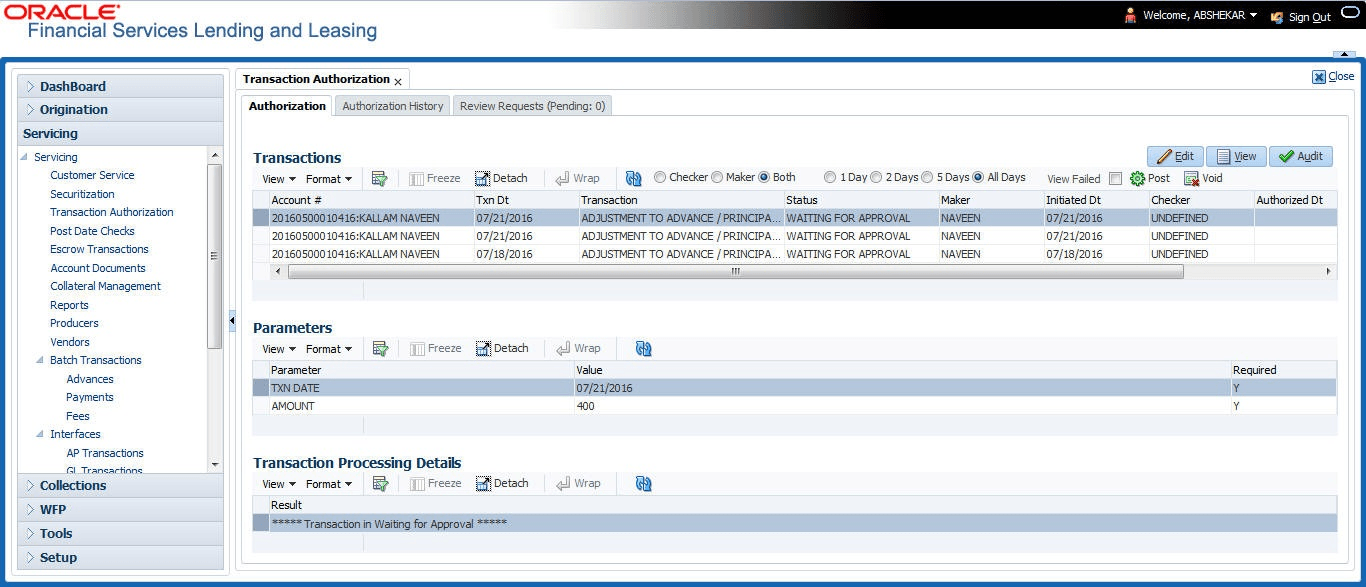Tick the View Failed checkbox
This screenshot has height=587, width=1366.
(1115, 179)
